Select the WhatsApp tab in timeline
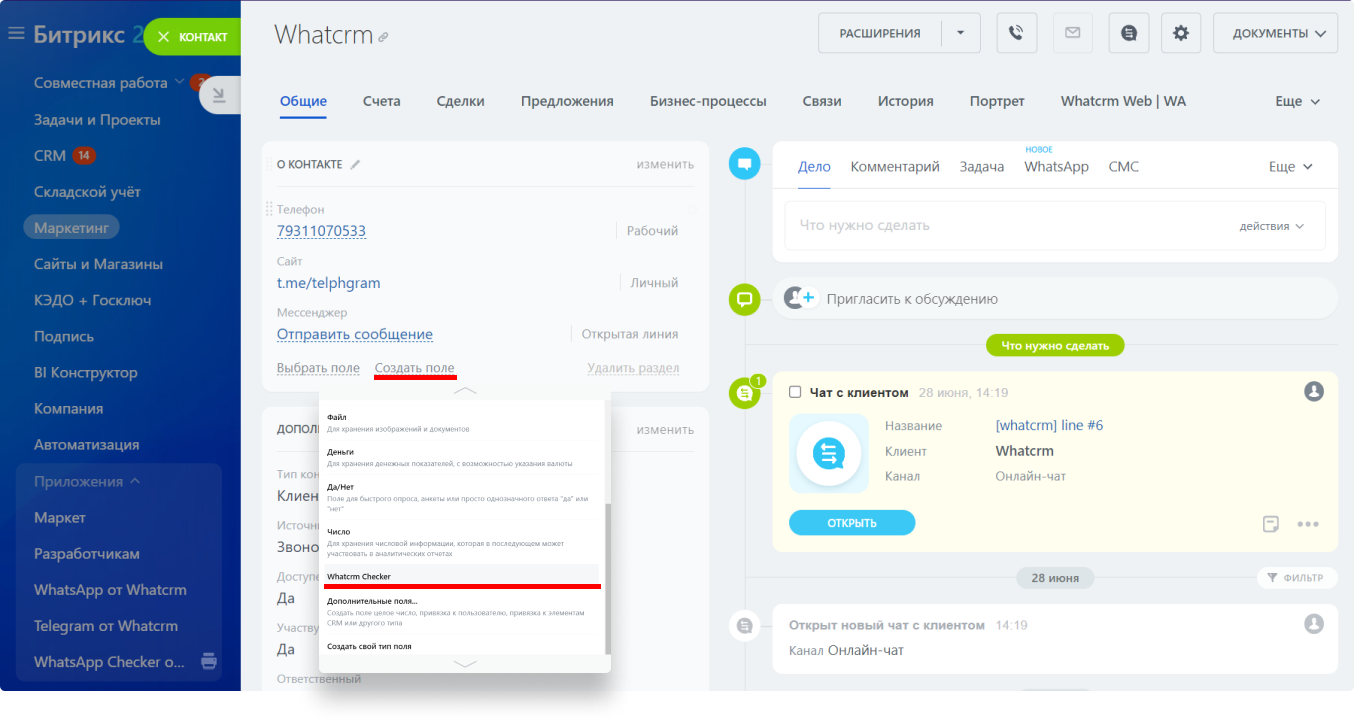The height and width of the screenshot is (723, 1354). tap(1056, 167)
